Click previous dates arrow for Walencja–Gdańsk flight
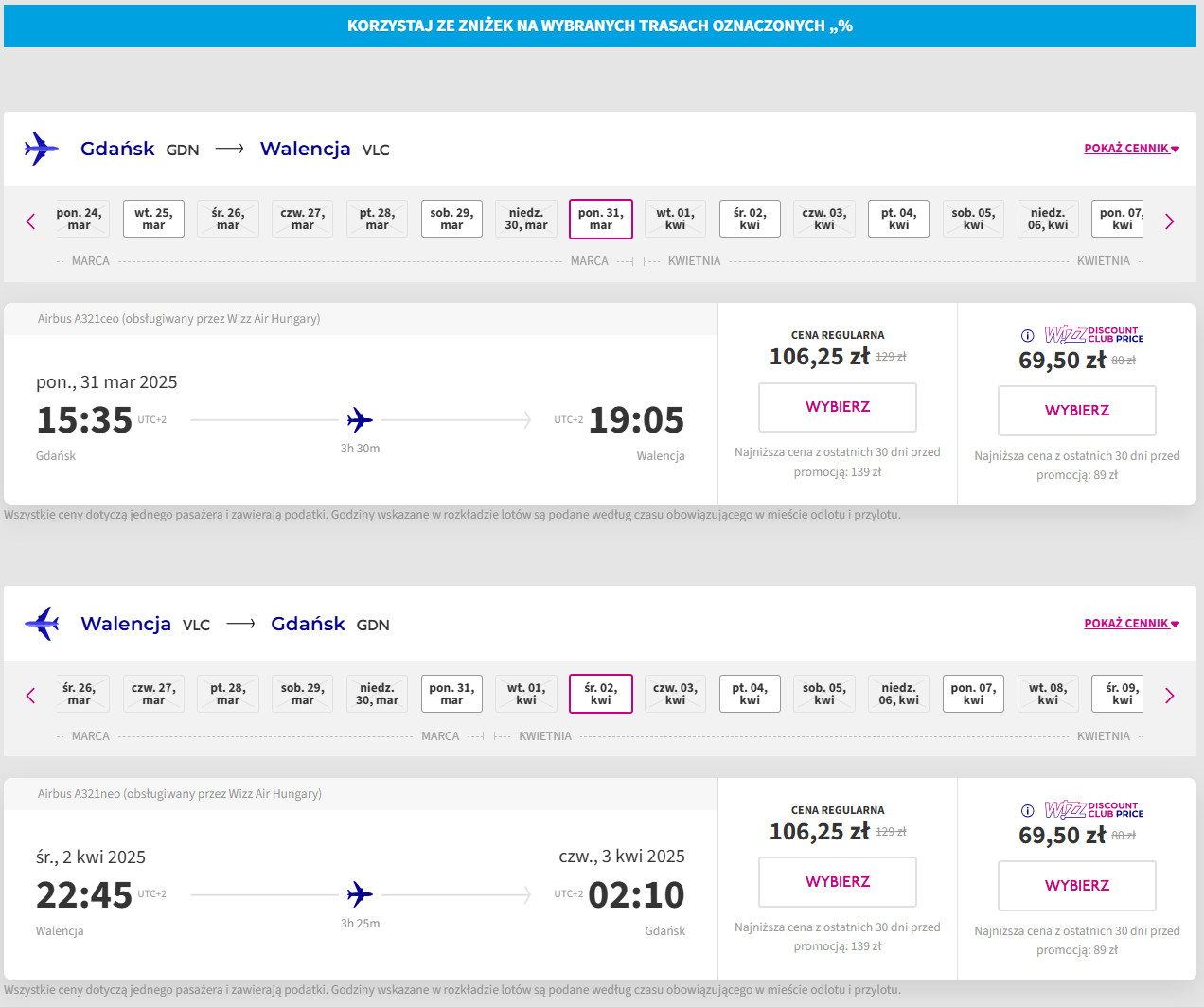The width and height of the screenshot is (1204, 1007). [x=30, y=696]
